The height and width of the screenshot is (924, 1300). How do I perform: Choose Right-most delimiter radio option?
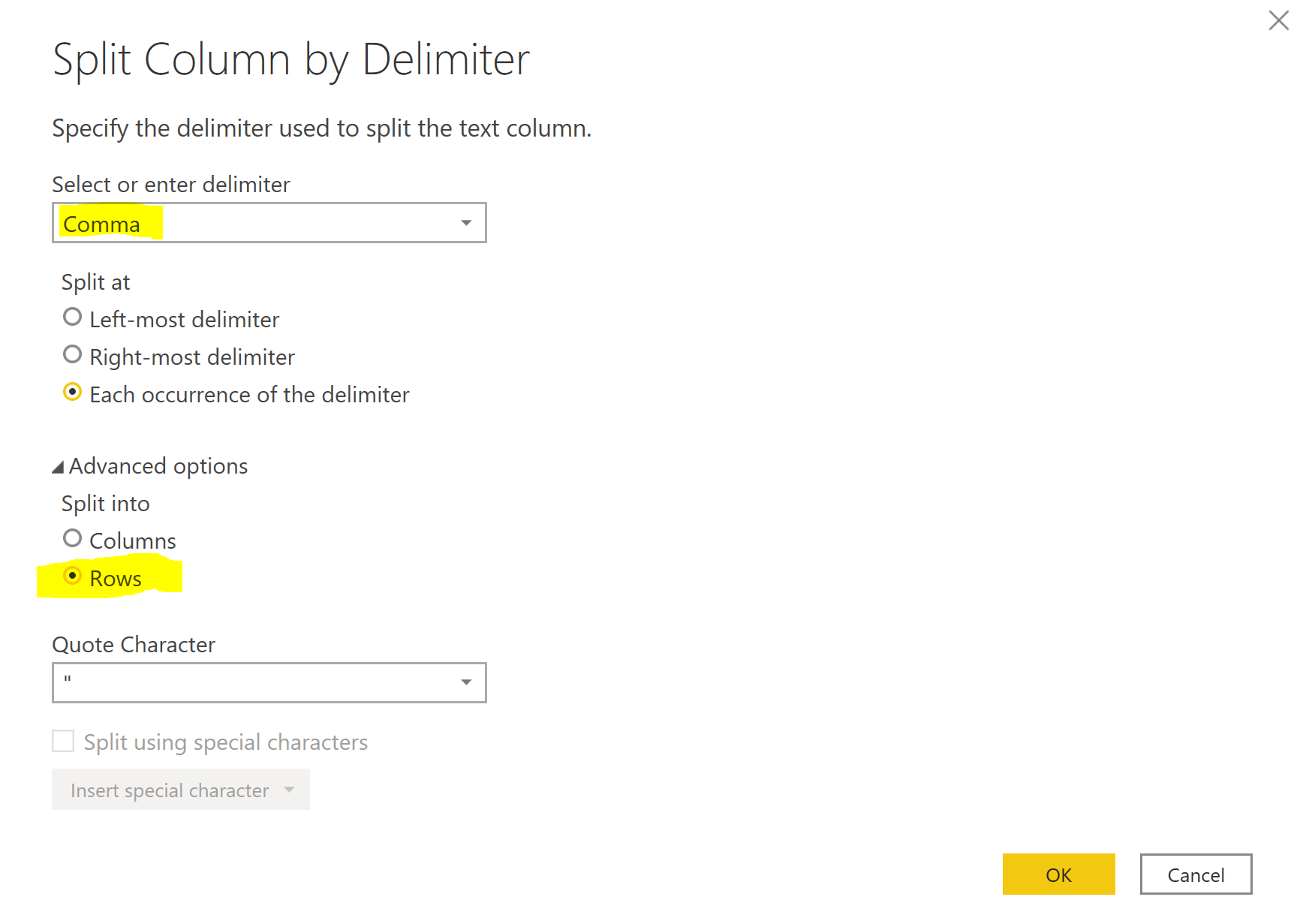pyautogui.click(x=72, y=354)
